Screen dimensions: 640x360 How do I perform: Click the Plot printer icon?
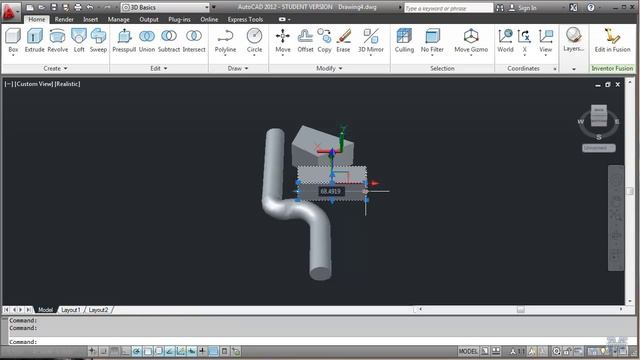(78, 7)
